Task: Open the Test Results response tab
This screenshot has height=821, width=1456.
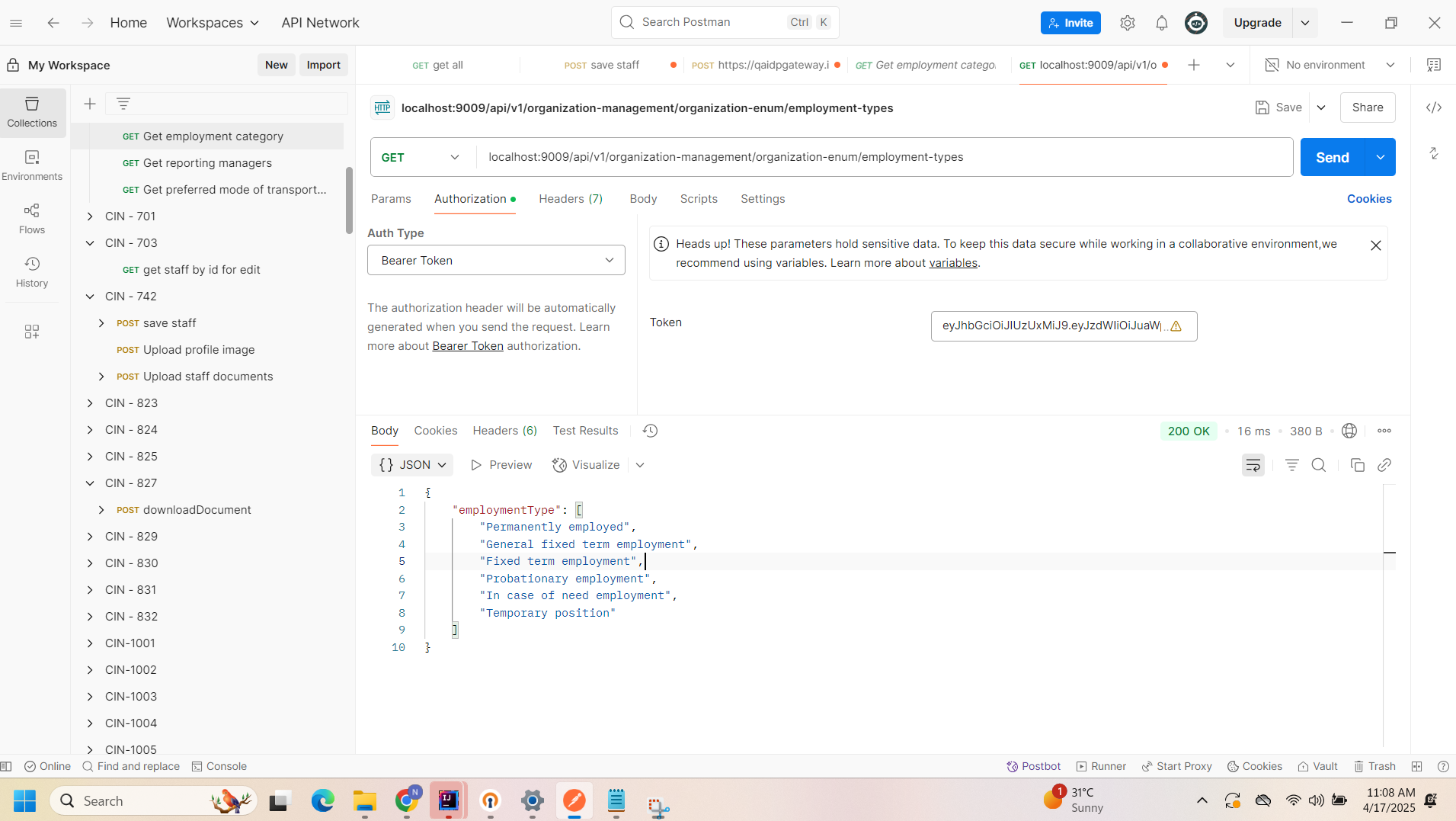Action: [585, 431]
